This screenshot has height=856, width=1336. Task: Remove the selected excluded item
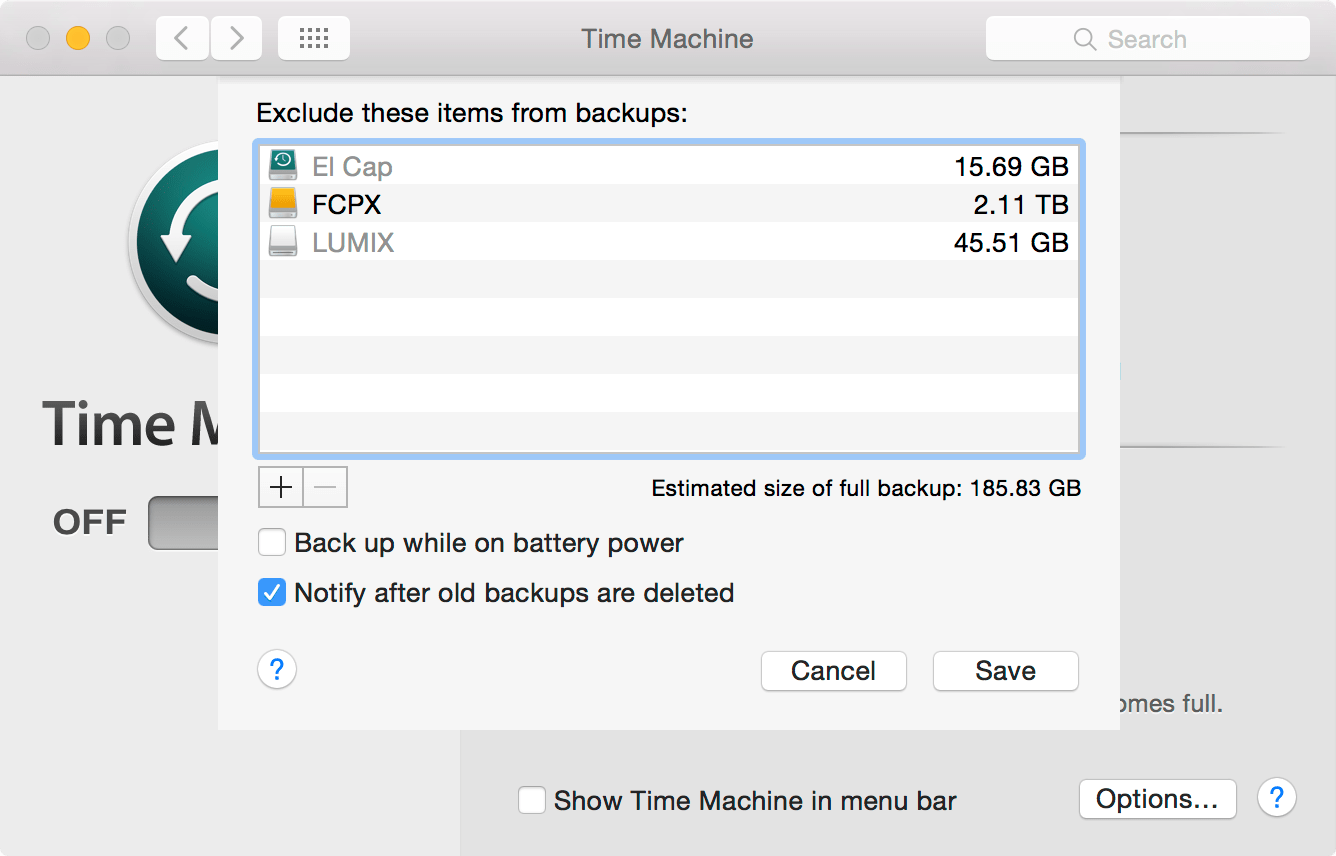pos(325,487)
